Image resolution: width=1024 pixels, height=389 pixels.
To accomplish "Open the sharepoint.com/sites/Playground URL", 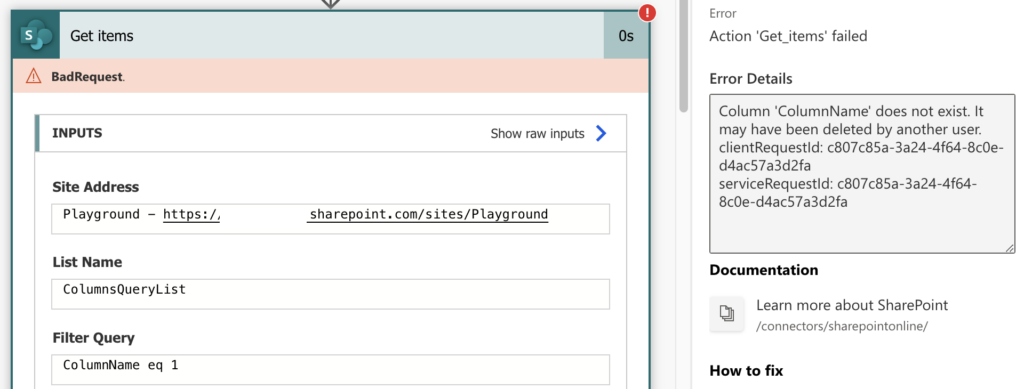I will click(x=428, y=215).
